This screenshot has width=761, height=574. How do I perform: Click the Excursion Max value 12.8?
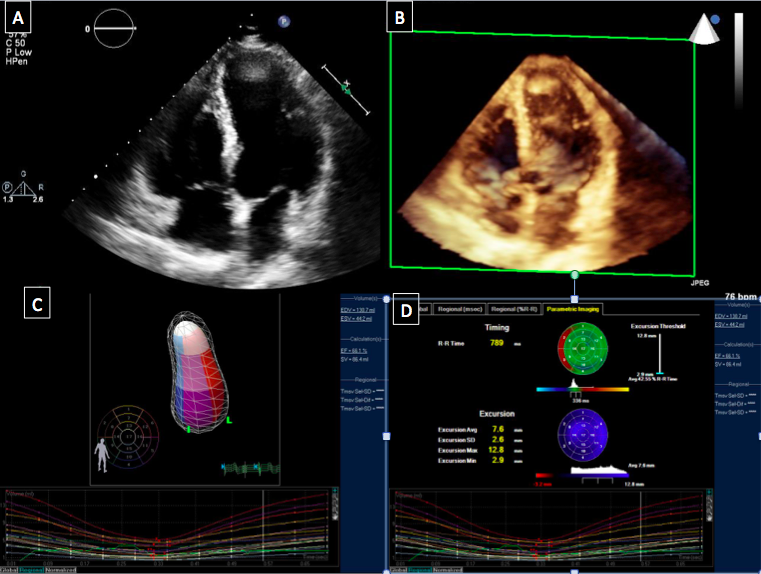pyautogui.click(x=496, y=450)
